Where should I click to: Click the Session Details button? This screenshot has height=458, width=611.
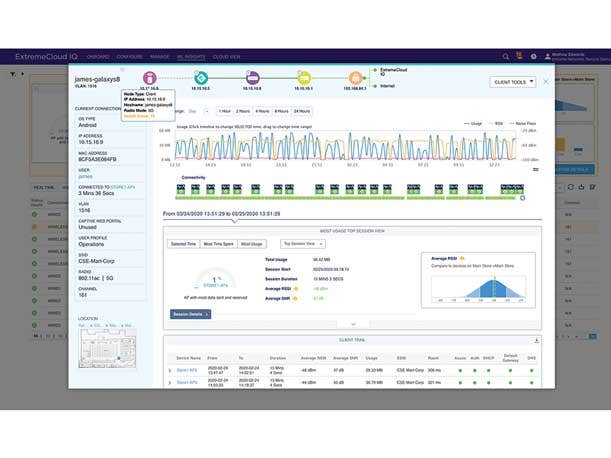coord(190,314)
